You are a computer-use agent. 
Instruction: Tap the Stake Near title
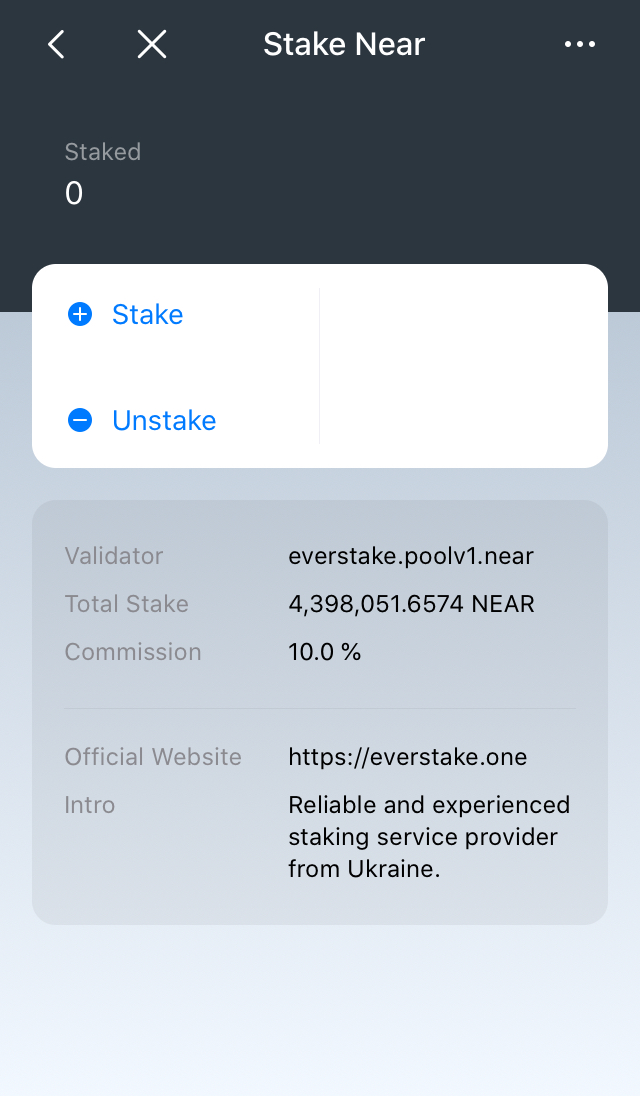[x=343, y=44]
